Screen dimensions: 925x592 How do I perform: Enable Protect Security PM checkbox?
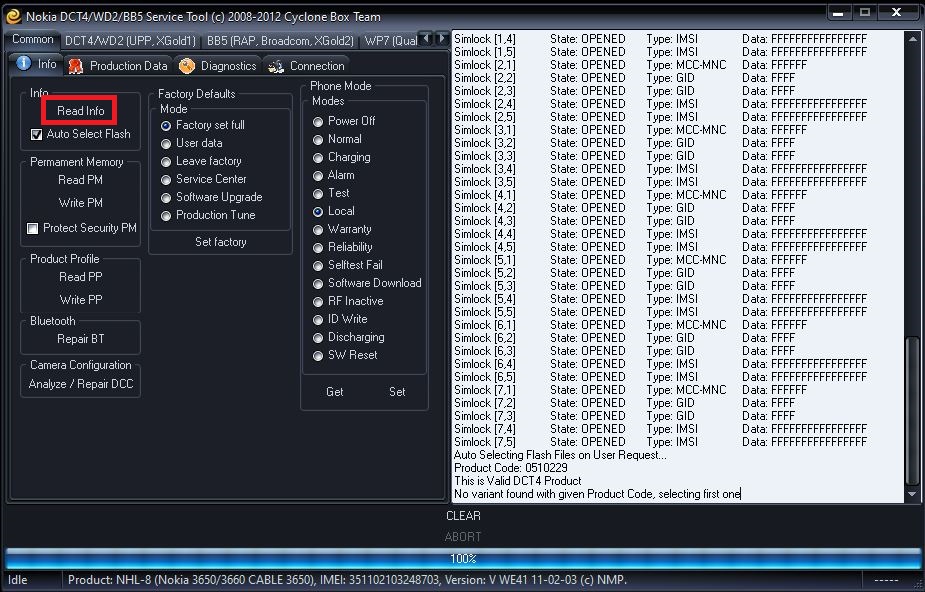(33, 229)
